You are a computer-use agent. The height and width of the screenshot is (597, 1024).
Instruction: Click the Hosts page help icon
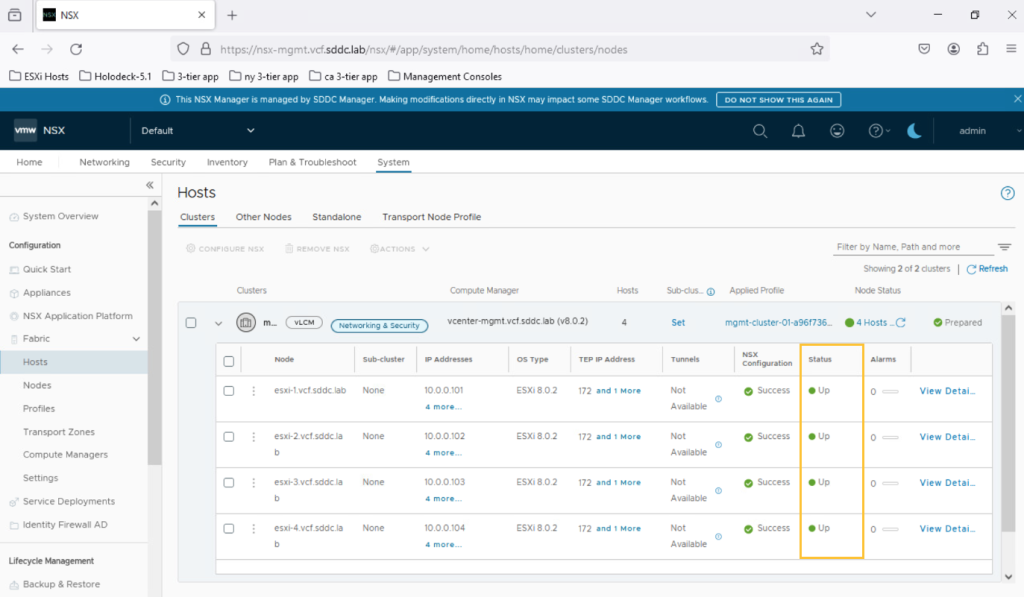(x=1008, y=193)
